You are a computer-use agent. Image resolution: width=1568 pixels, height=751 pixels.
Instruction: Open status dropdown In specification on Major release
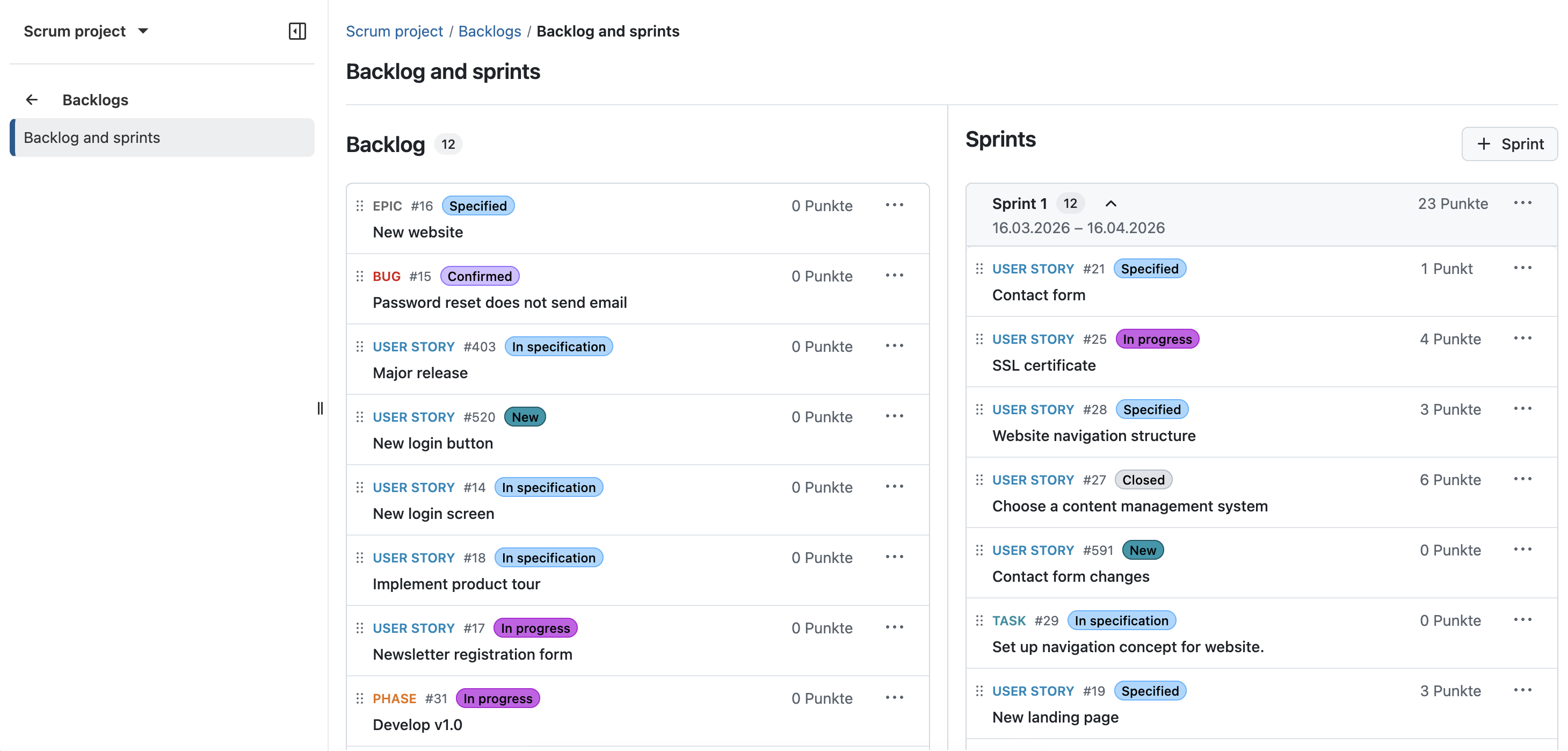click(x=558, y=346)
